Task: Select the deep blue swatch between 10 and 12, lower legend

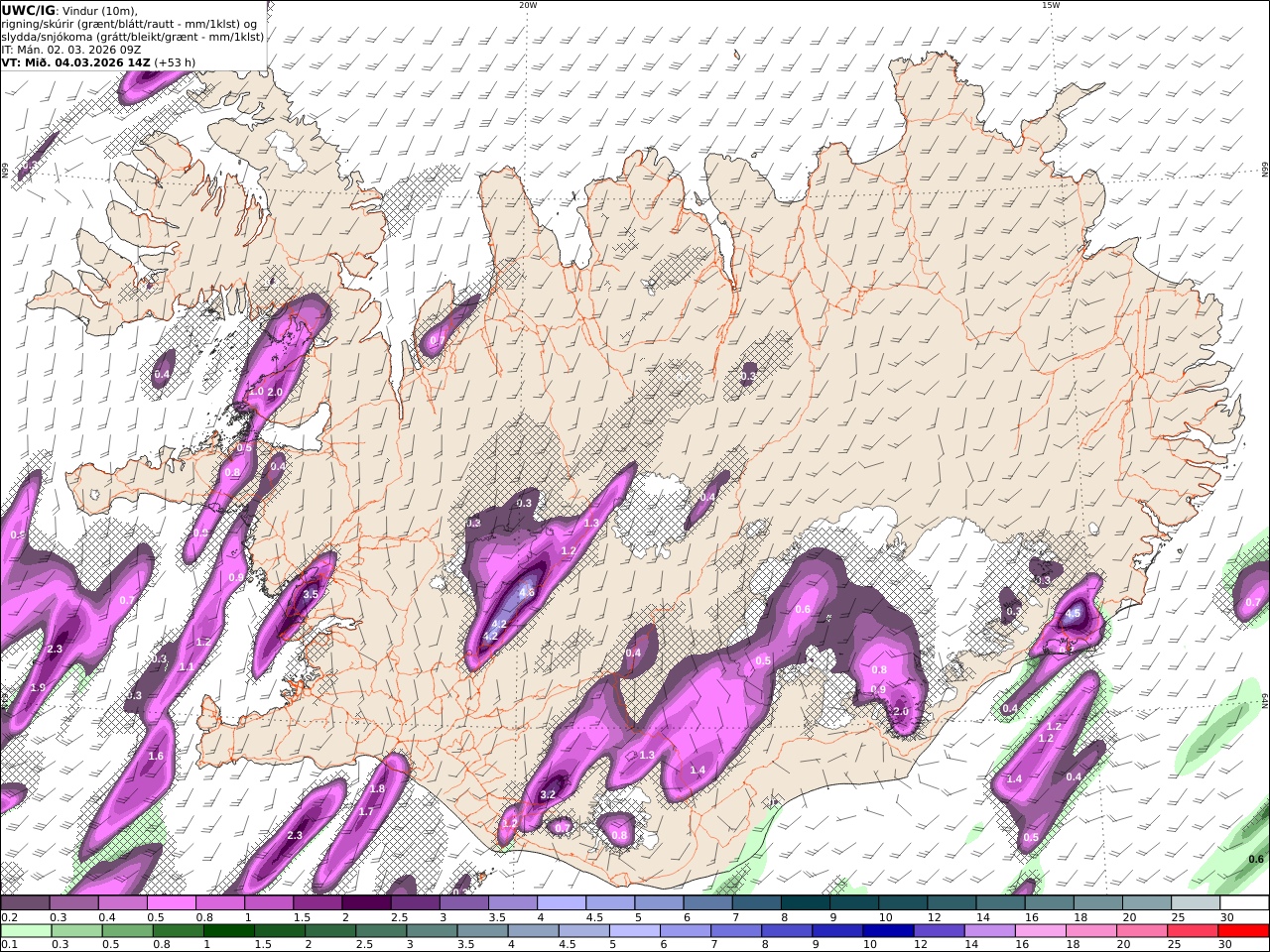Action: pos(889,930)
